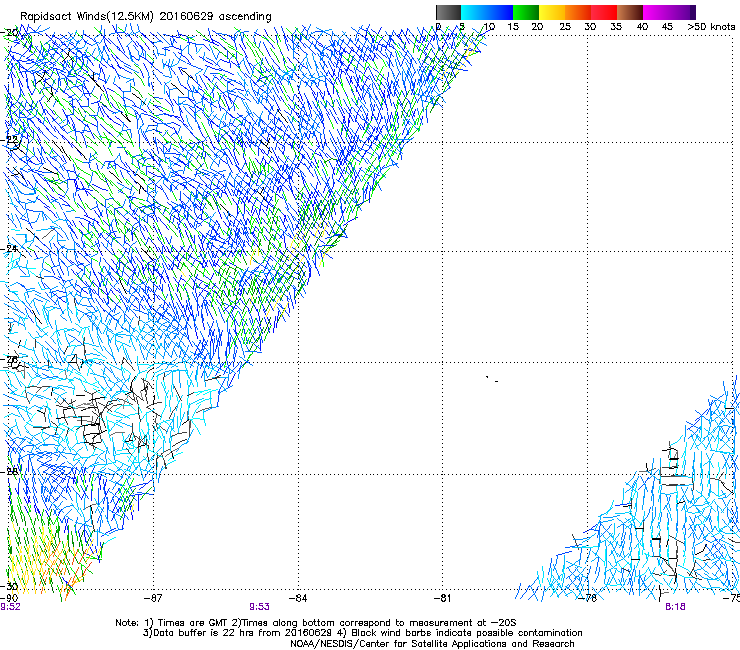Click the purple '9:53' time label
740x650 pixels.
(x=260, y=607)
